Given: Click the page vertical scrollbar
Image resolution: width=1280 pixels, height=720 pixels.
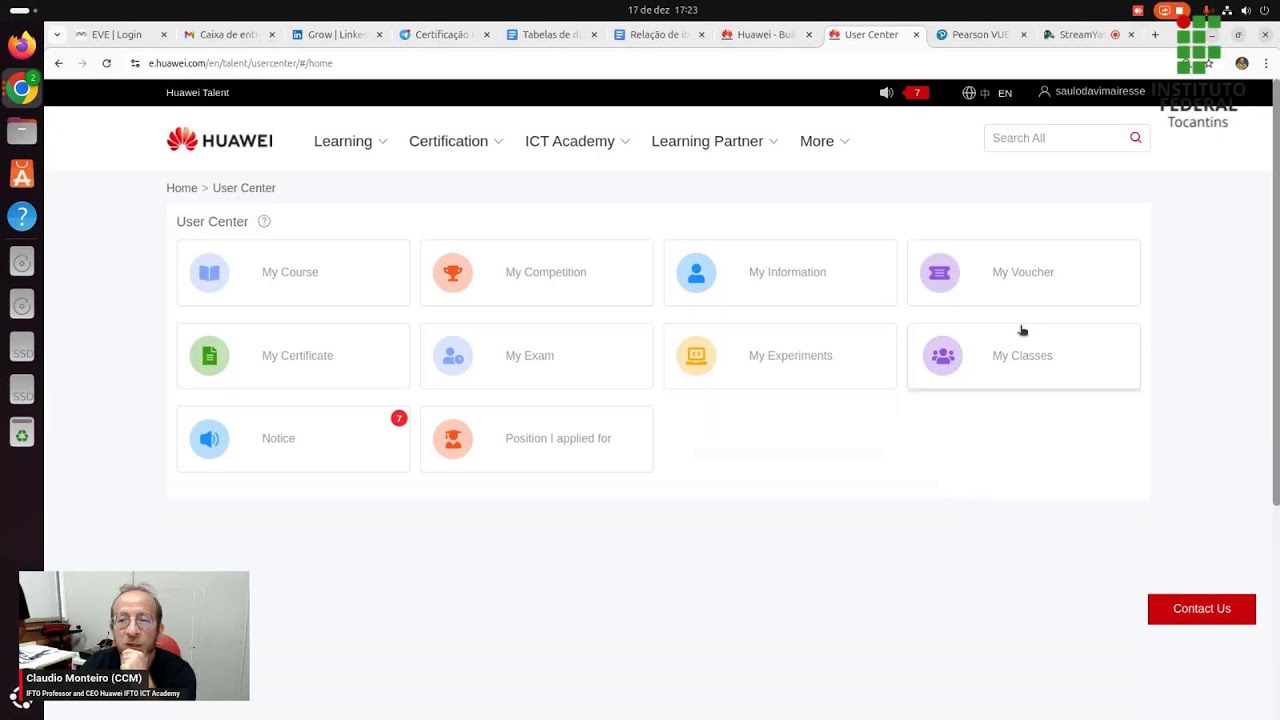Looking at the screenshot, I should (x=1275, y=292).
